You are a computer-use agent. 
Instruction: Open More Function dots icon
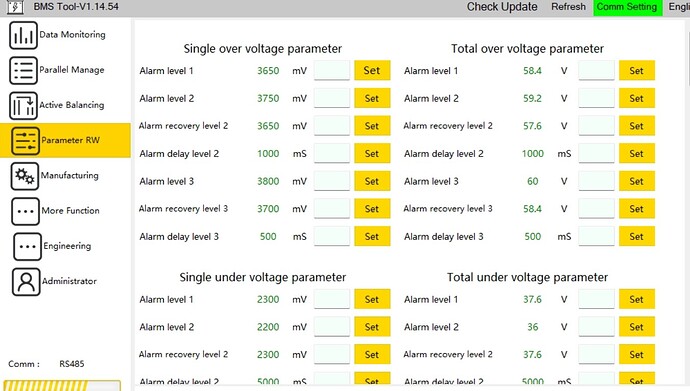[x=26, y=211]
